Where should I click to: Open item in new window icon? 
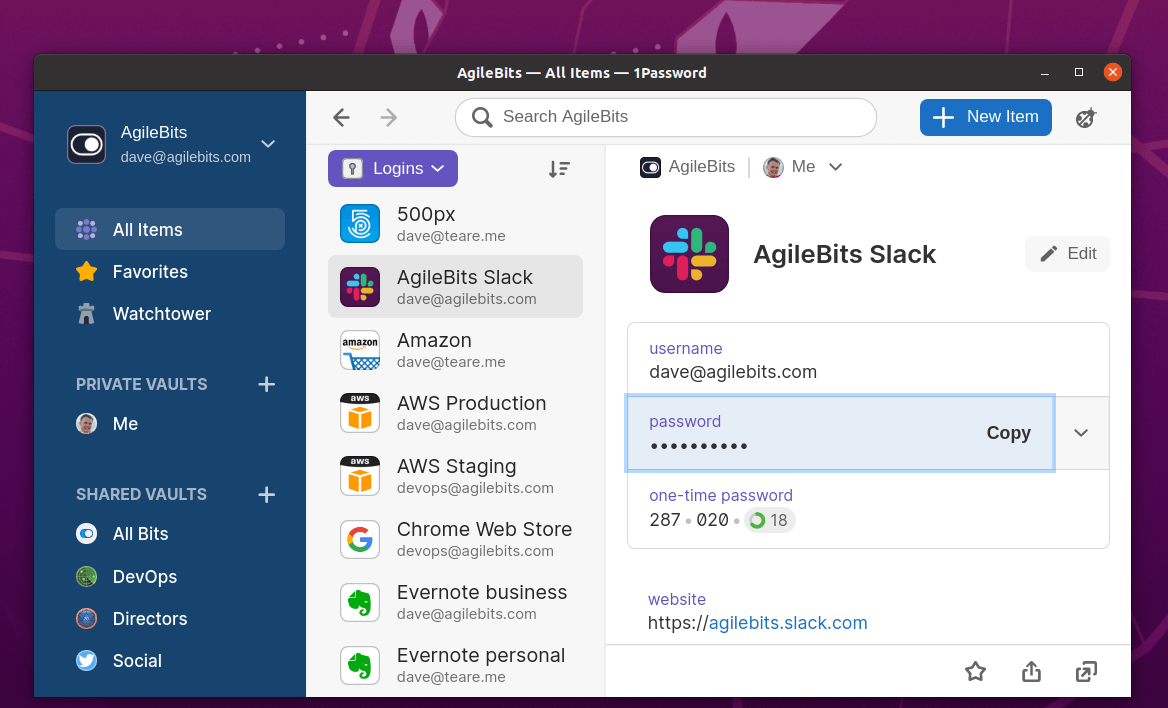(1086, 671)
